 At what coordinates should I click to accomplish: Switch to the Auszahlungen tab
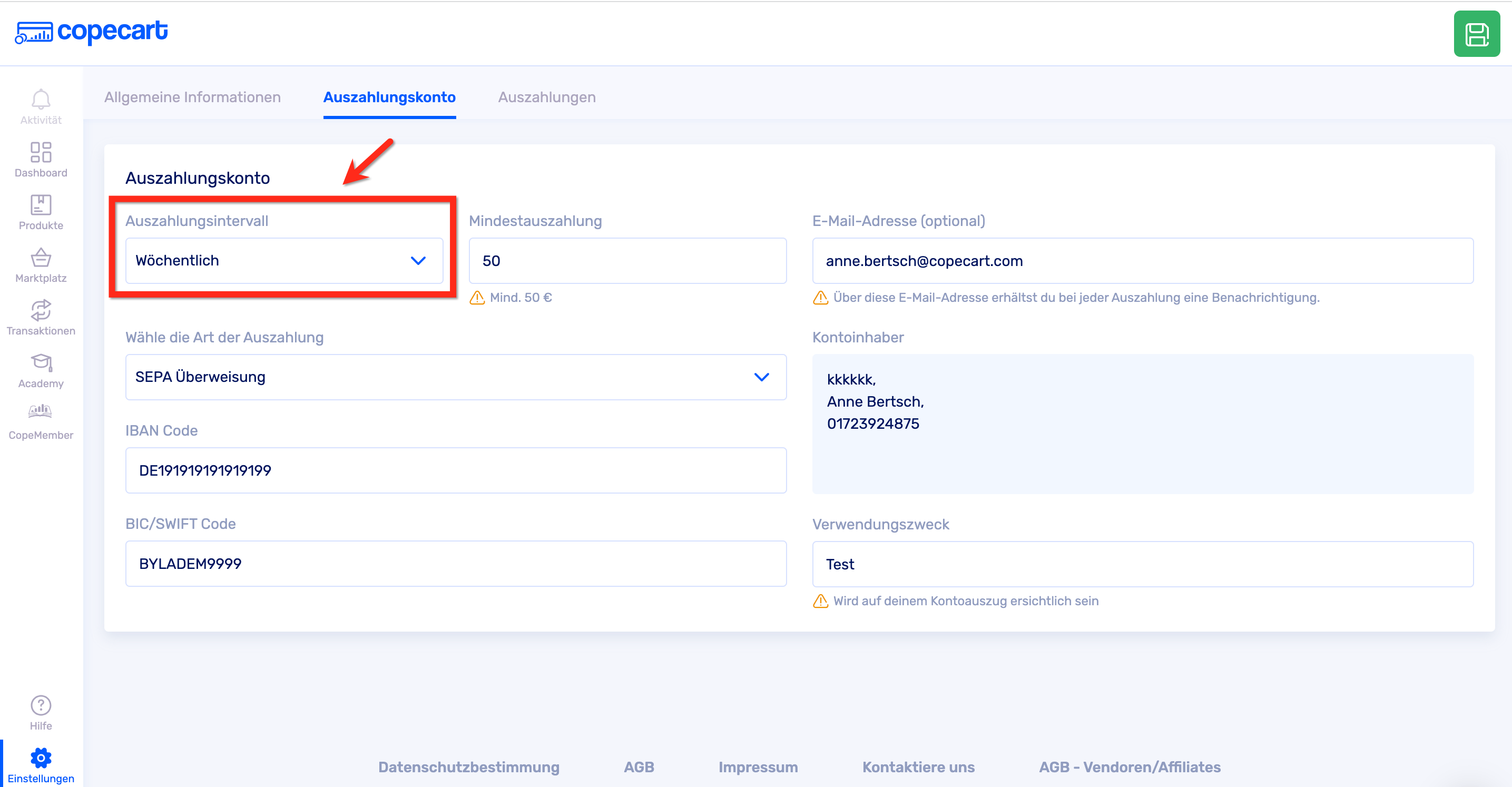(x=546, y=97)
